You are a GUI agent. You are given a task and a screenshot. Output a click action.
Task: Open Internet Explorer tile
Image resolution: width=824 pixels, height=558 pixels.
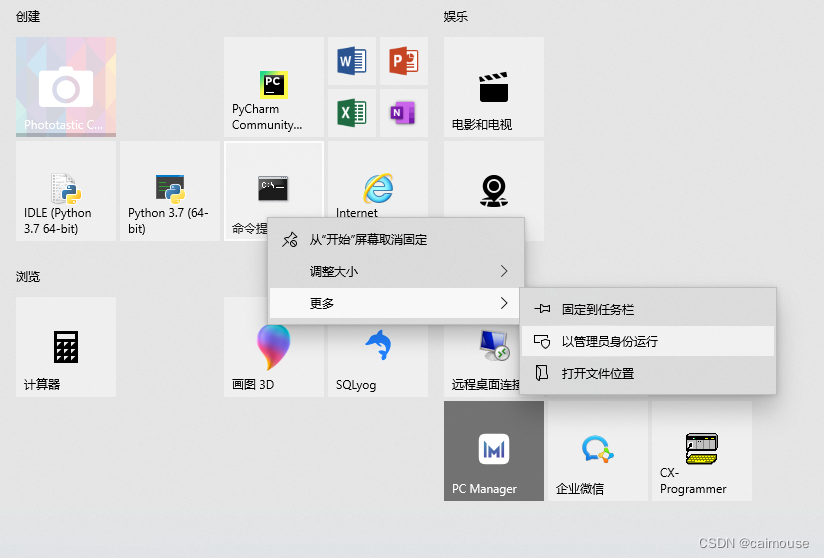(x=378, y=179)
